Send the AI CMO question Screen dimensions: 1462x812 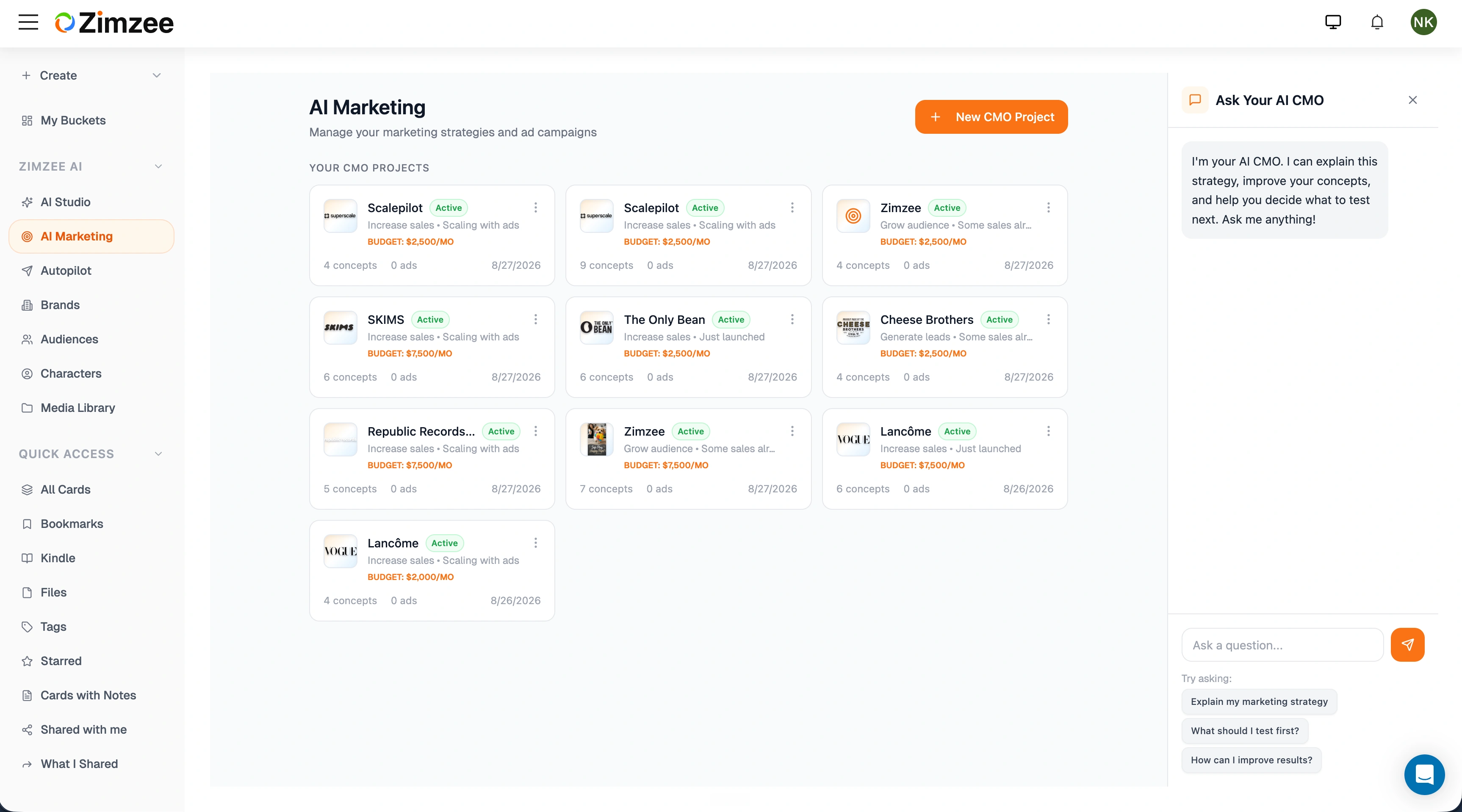click(x=1407, y=645)
